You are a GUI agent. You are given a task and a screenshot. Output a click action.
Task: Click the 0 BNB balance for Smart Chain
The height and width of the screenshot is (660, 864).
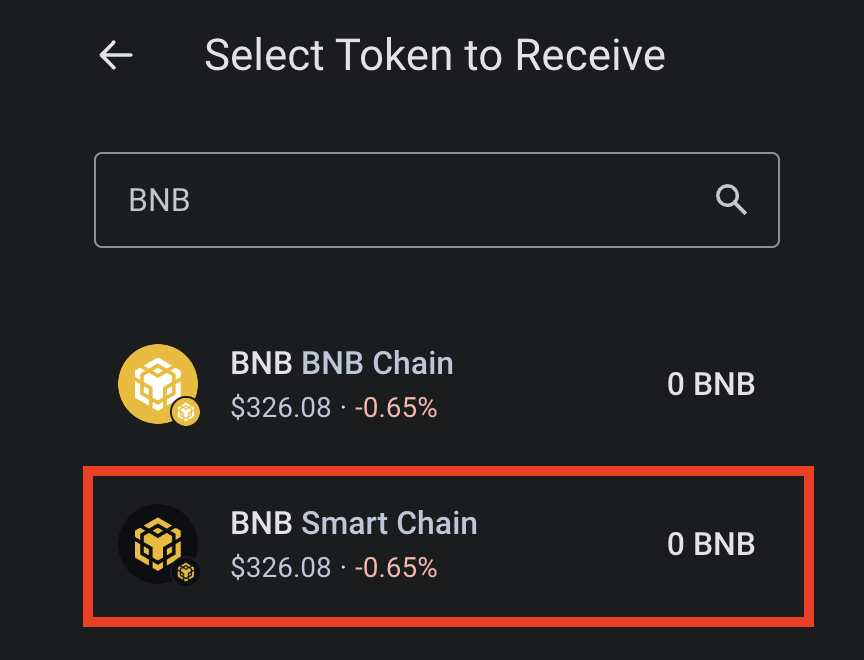[x=711, y=544]
